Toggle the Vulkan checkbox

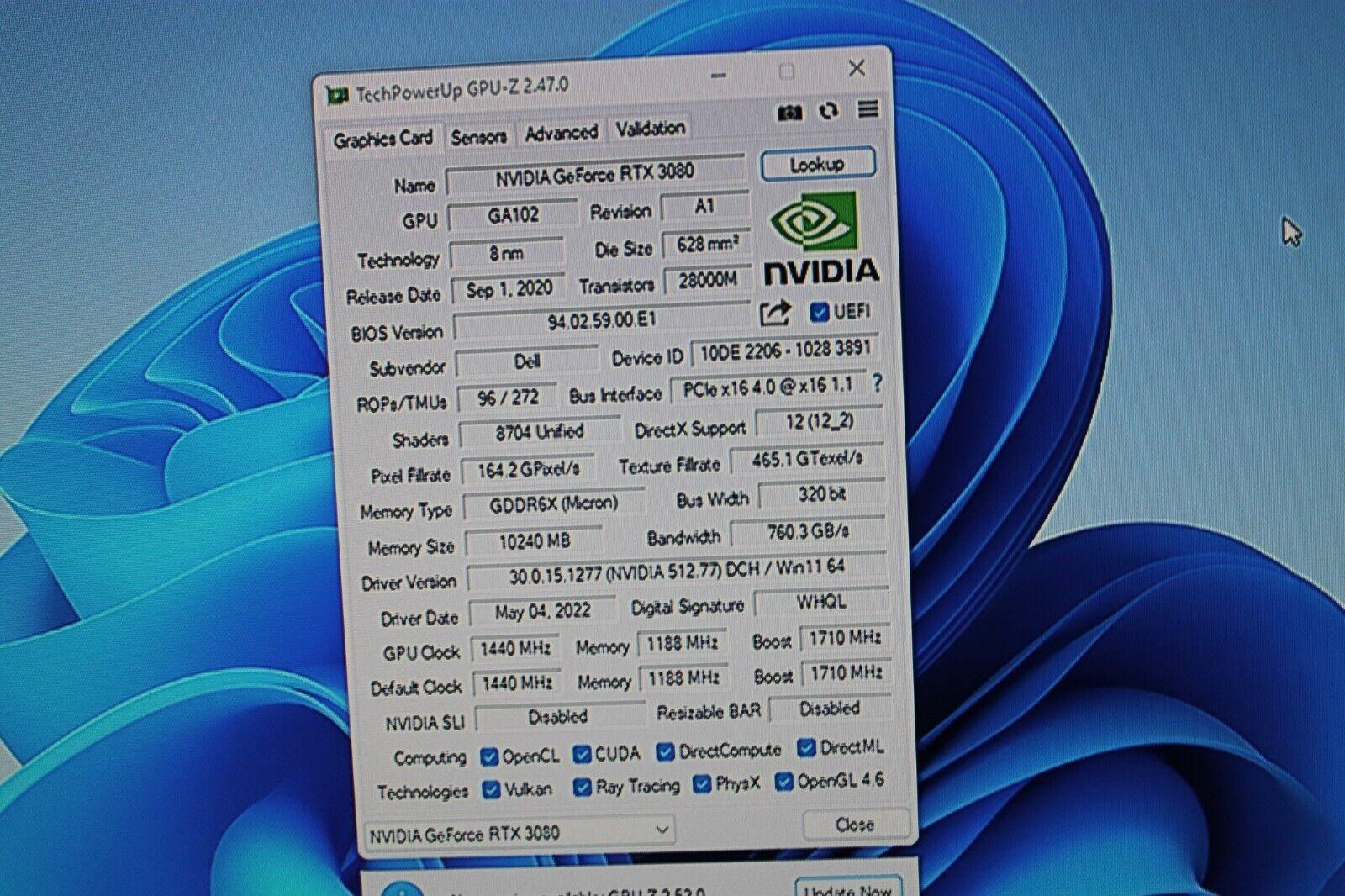tap(491, 790)
